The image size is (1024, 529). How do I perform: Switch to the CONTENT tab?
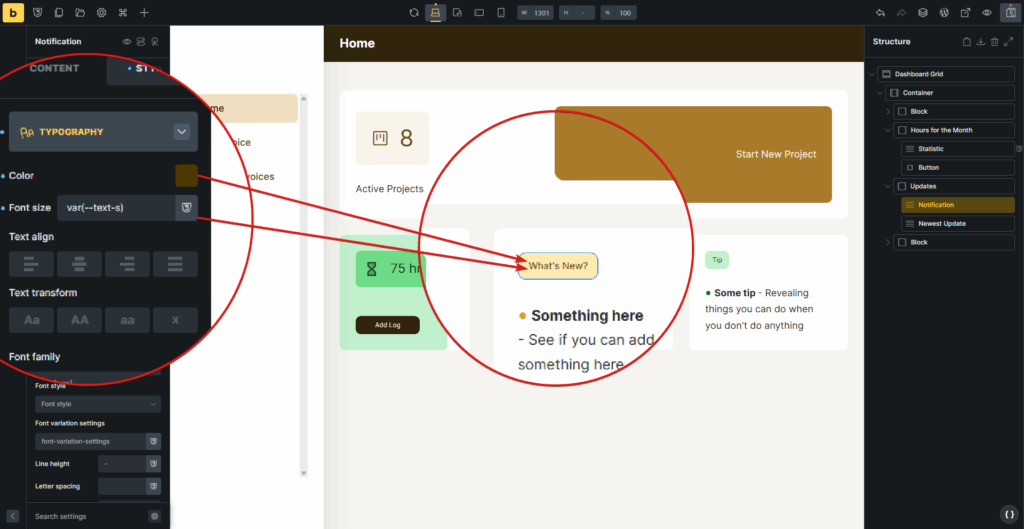click(54, 69)
